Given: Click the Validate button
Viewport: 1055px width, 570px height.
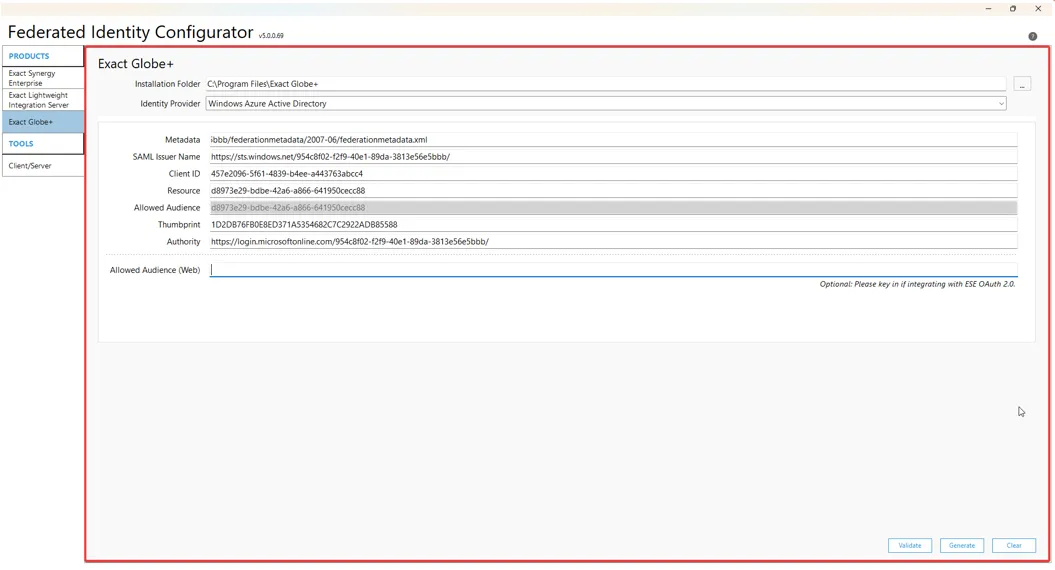Looking at the screenshot, I should pyautogui.click(x=909, y=546).
